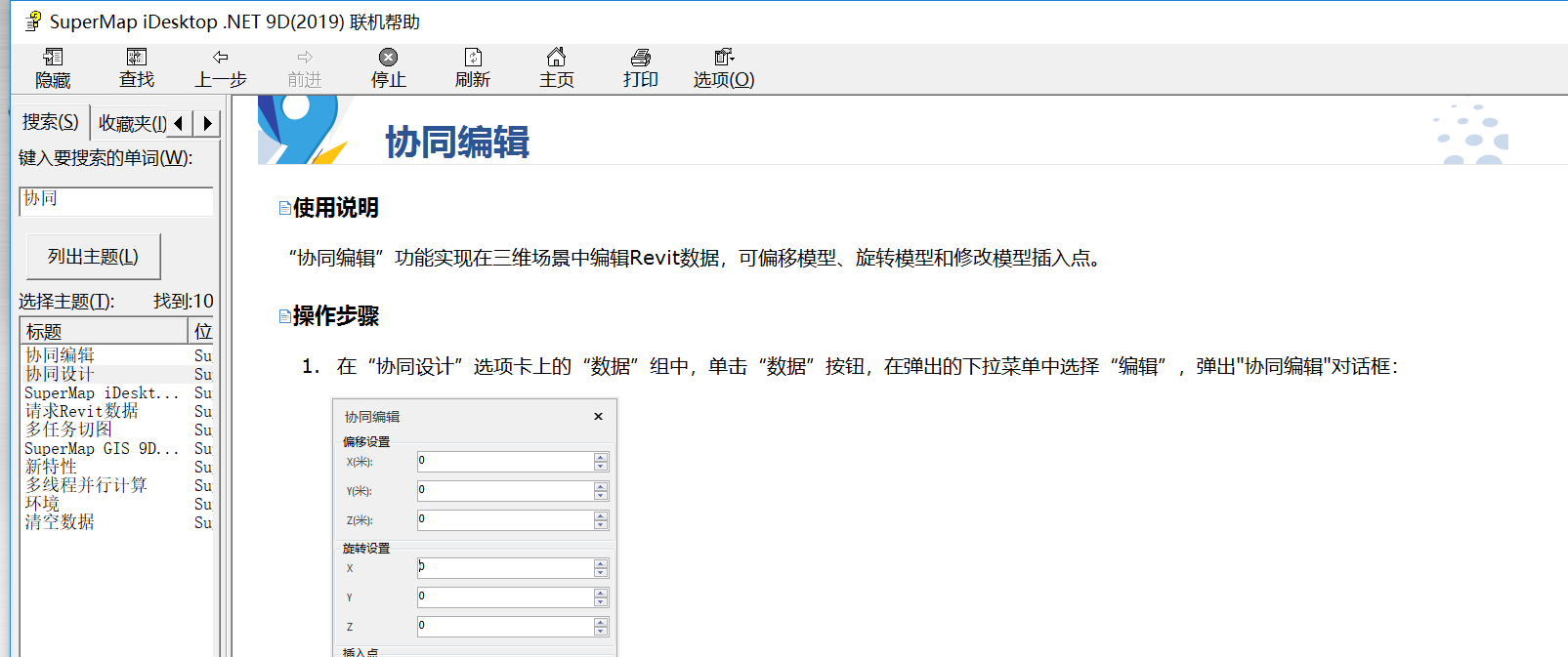Switch to the 收藏夹(I) tab
This screenshot has width=1568, height=657.
point(132,124)
